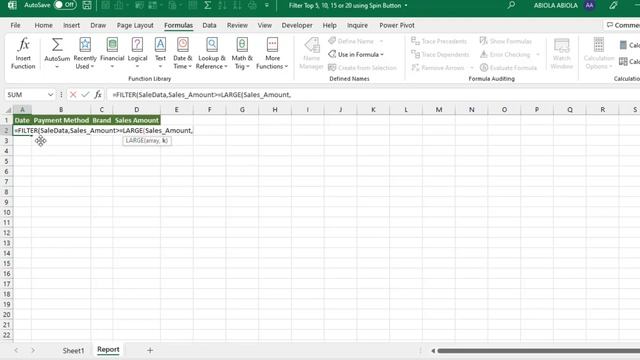This screenshot has width=640, height=360.
Task: Click the pen icon near the account avatar
Action: pos(613,5)
